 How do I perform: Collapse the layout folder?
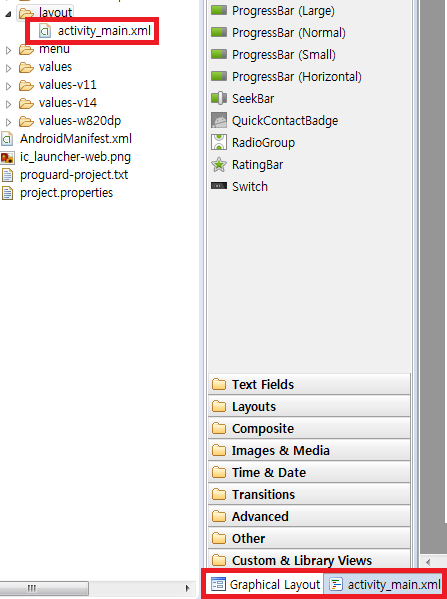click(x=8, y=14)
